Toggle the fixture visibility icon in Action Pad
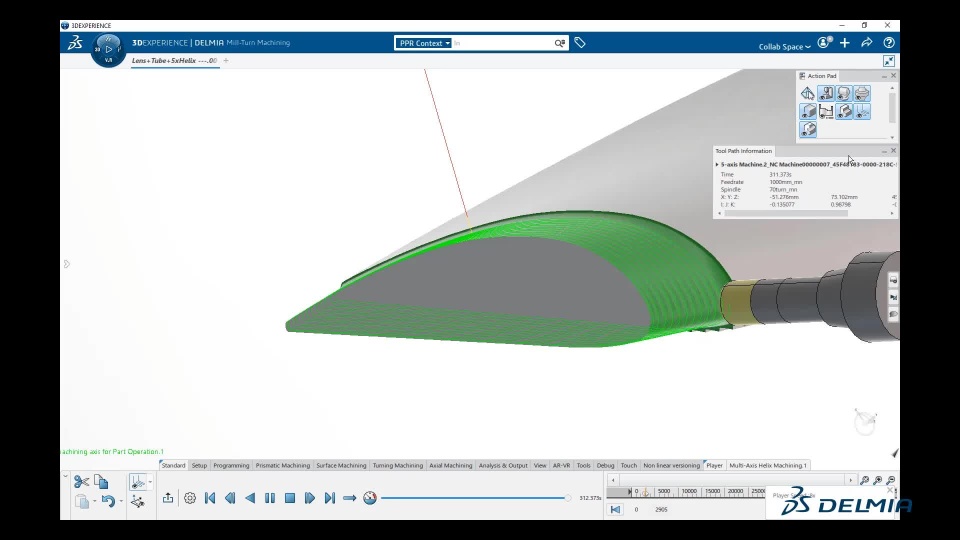960x540 pixels. pyautogui.click(x=826, y=111)
